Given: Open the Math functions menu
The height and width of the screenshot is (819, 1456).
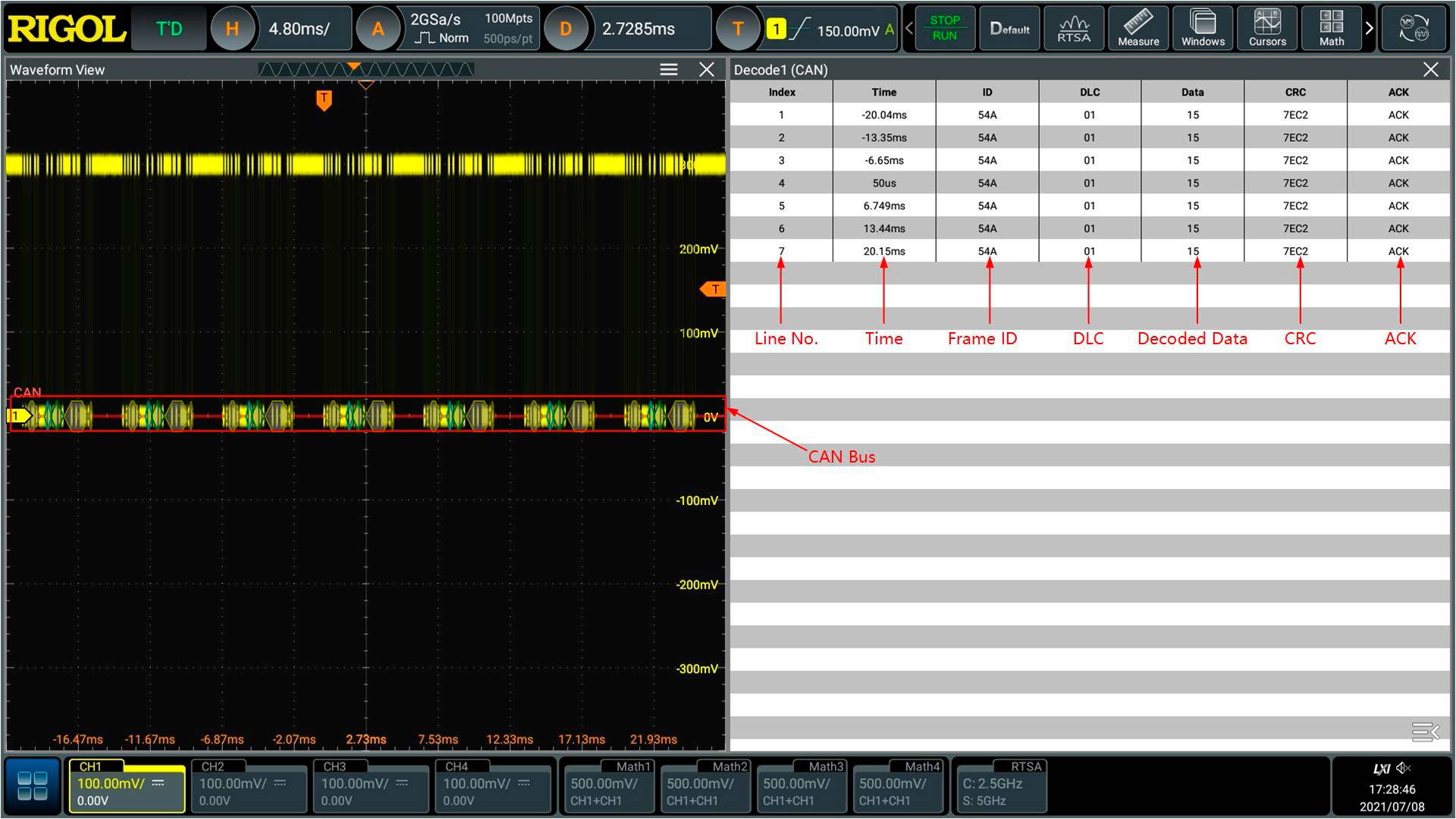Looking at the screenshot, I should pyautogui.click(x=1331, y=29).
